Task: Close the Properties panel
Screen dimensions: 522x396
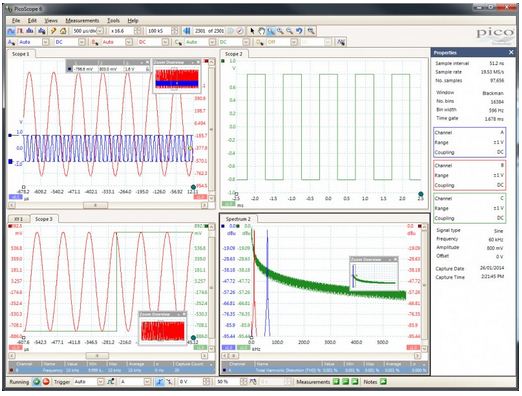Action: [511, 52]
